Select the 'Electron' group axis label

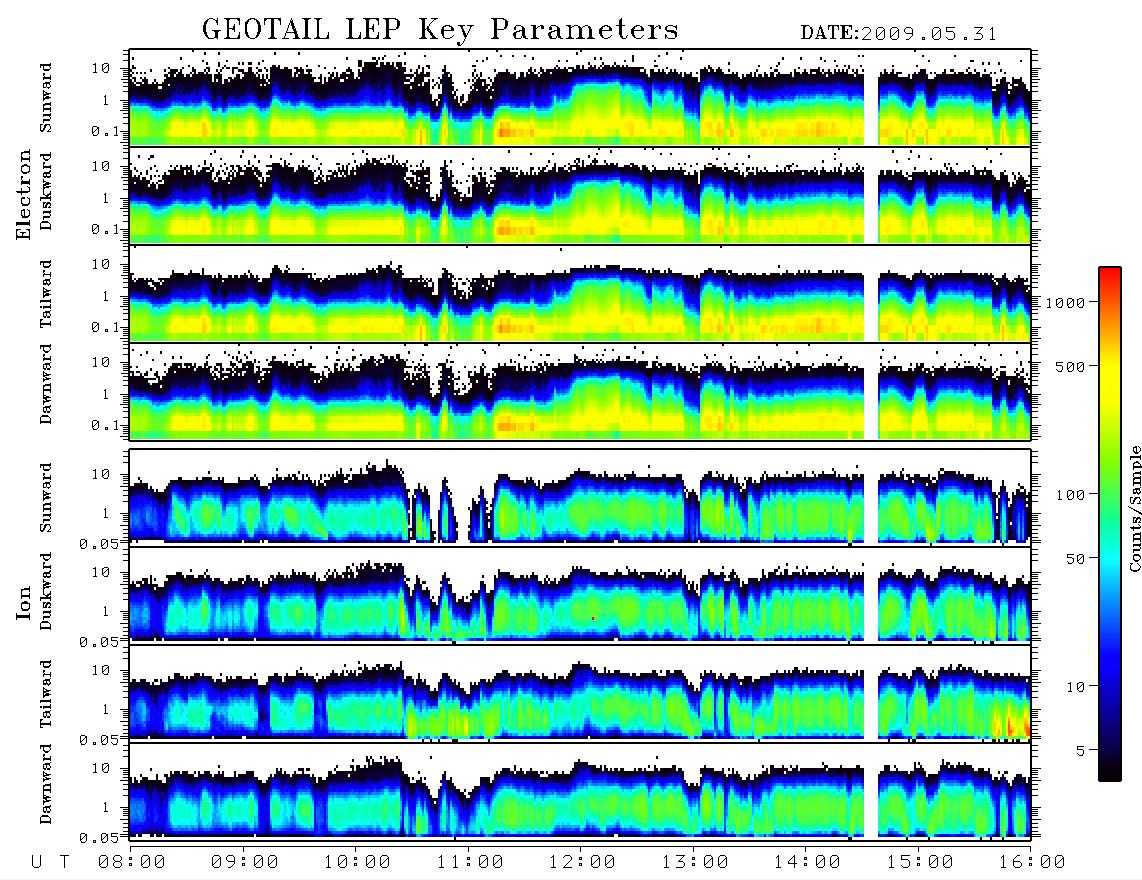point(23,194)
